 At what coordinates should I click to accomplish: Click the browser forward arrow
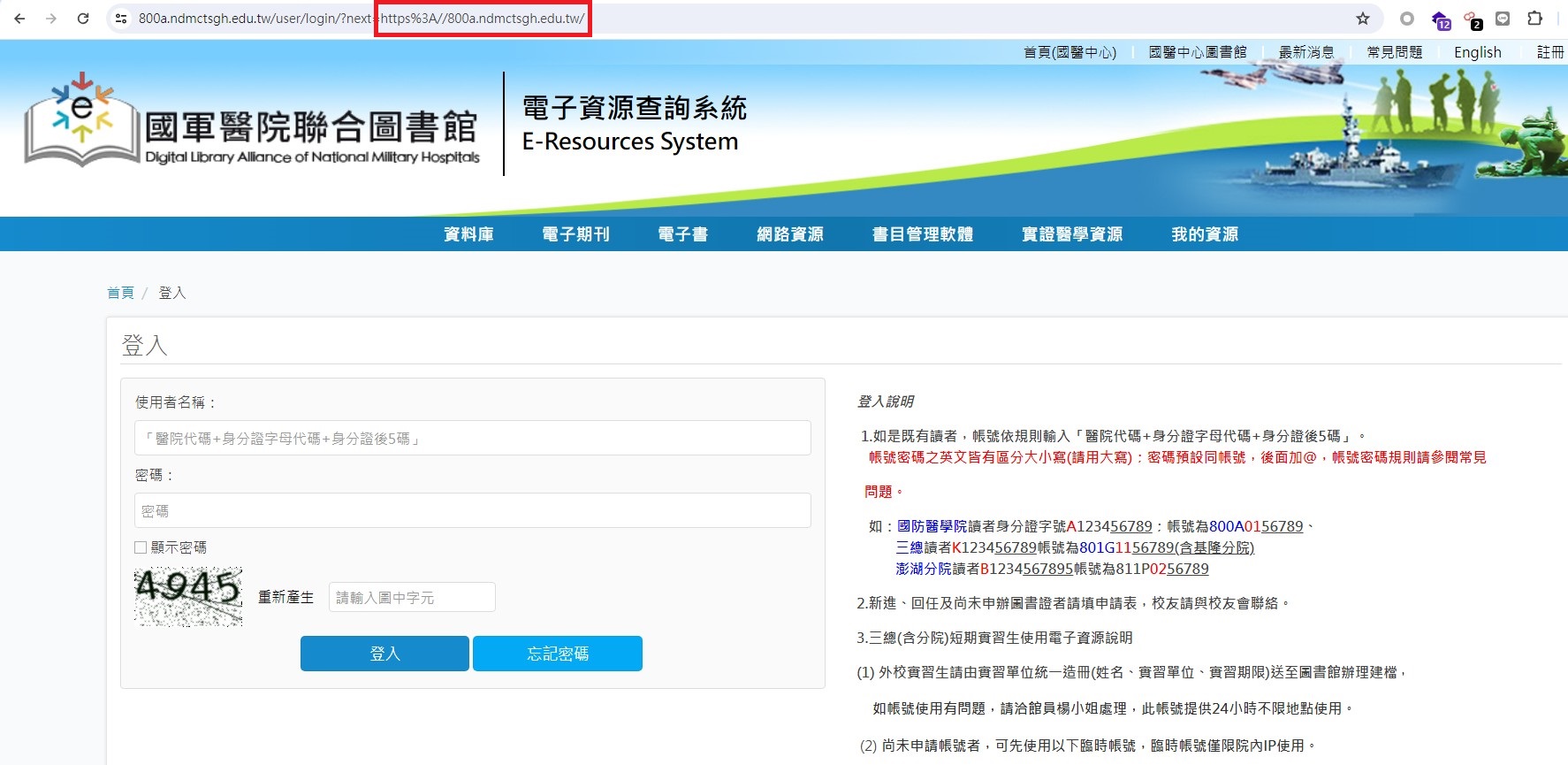(x=51, y=19)
